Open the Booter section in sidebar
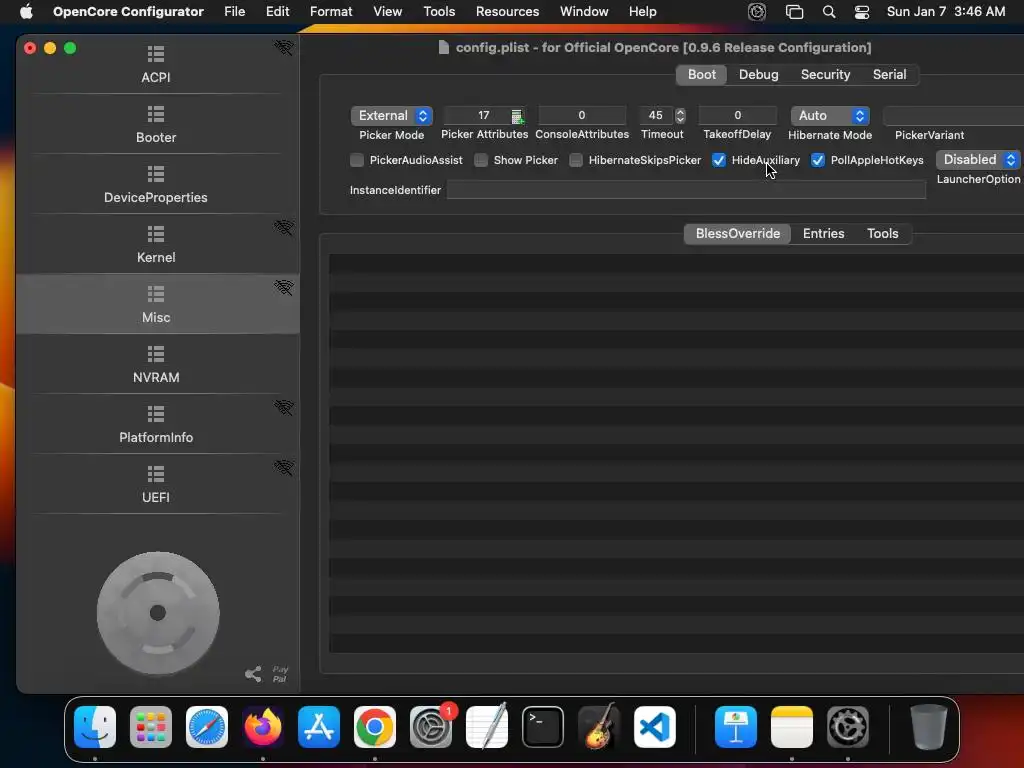The height and width of the screenshot is (768, 1024). click(x=156, y=124)
